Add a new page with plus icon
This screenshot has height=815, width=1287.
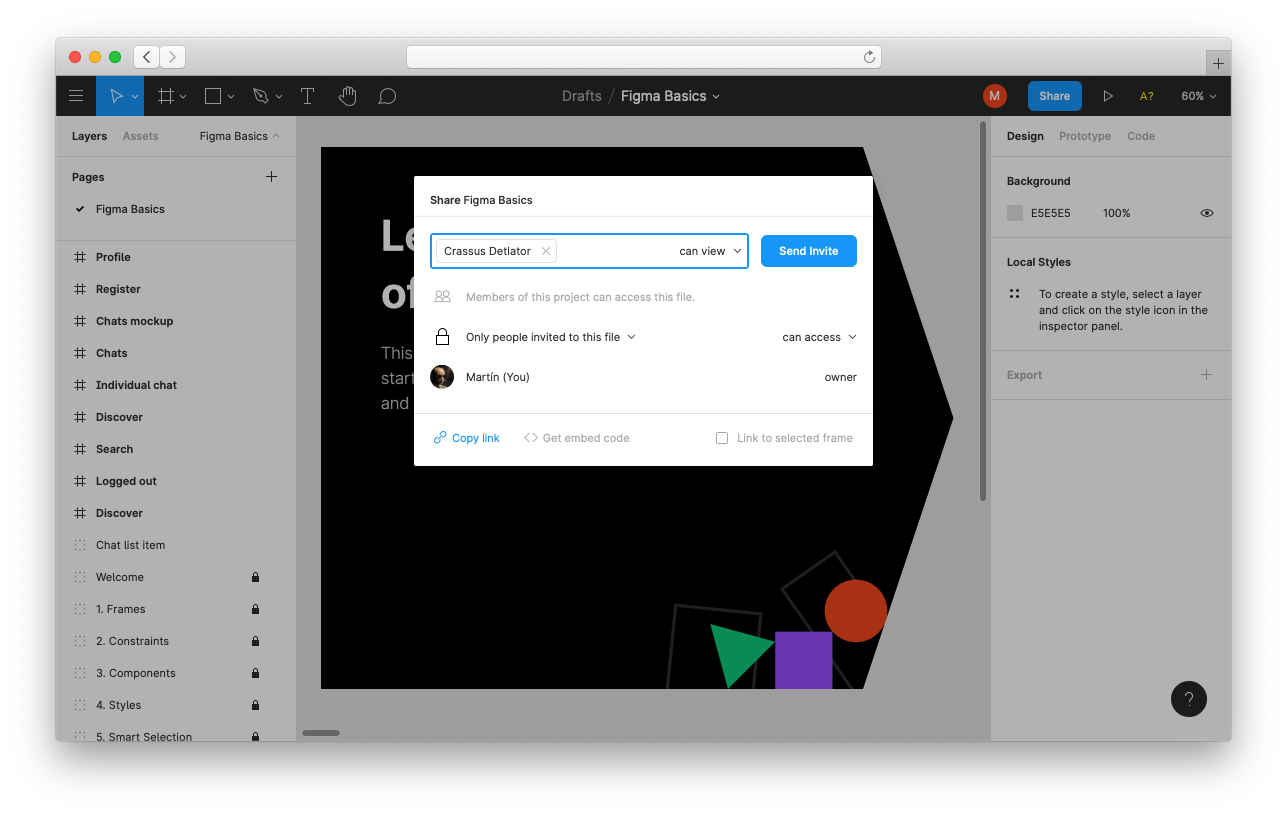point(271,177)
